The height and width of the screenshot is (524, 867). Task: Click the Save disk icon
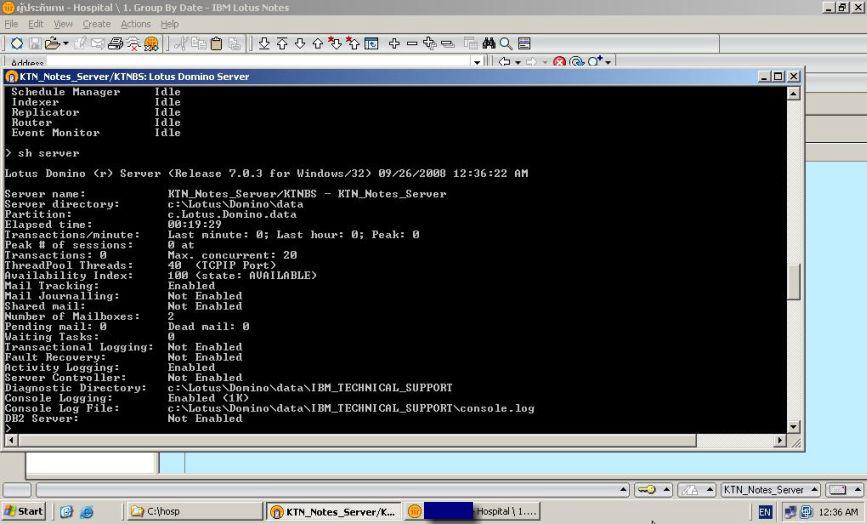coord(35,43)
